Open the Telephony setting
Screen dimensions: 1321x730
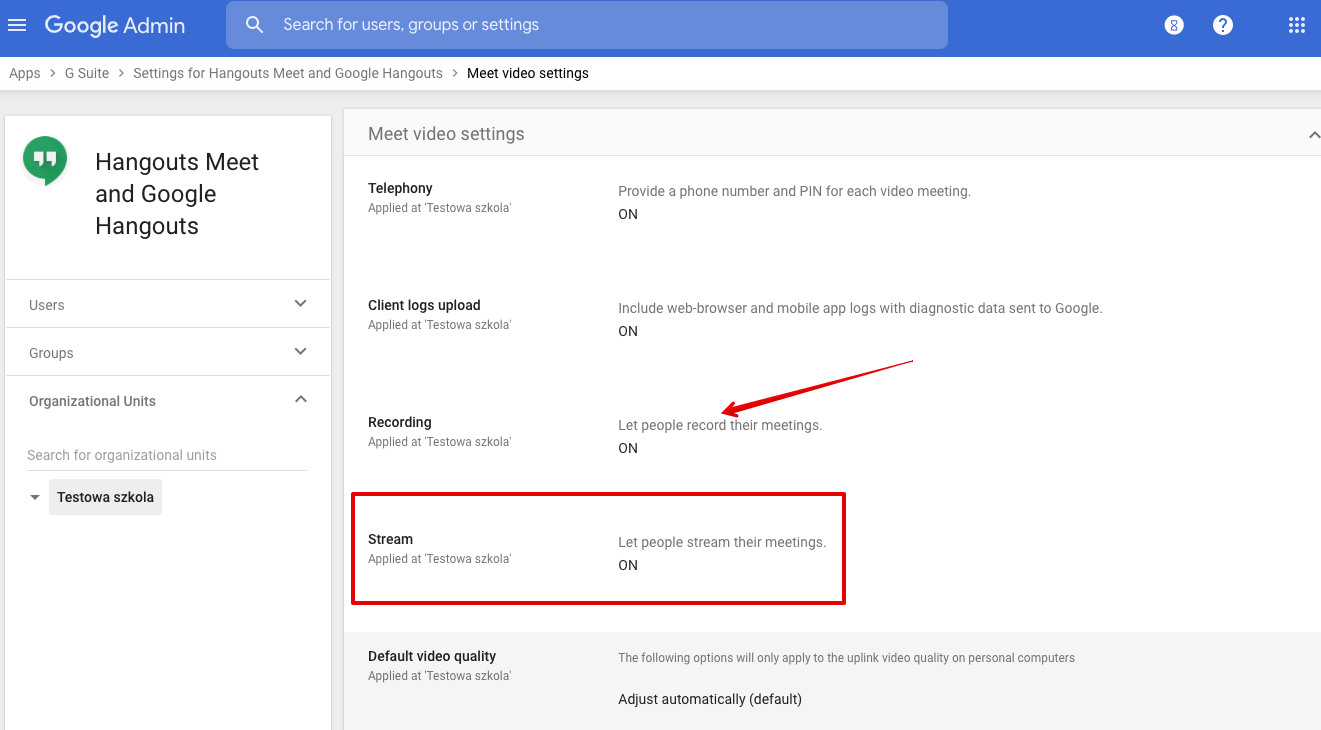[400, 188]
